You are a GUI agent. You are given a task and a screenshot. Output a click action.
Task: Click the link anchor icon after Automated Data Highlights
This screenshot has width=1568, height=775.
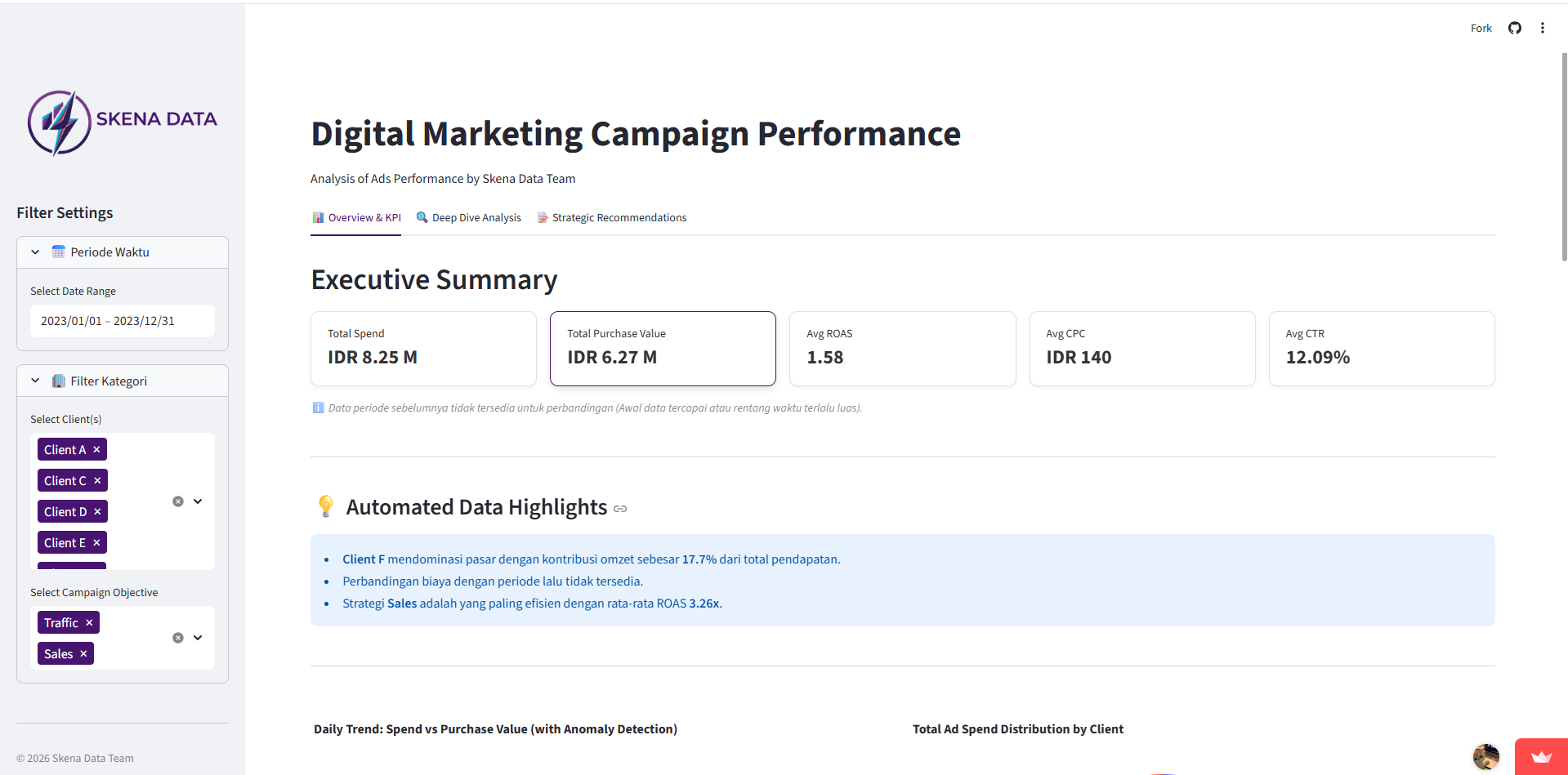619,509
